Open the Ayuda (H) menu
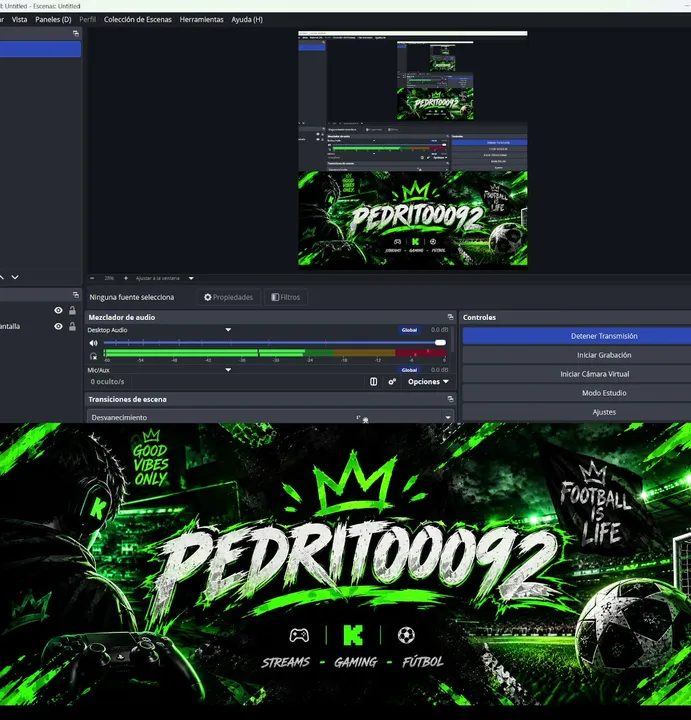691x720 pixels. pos(247,19)
